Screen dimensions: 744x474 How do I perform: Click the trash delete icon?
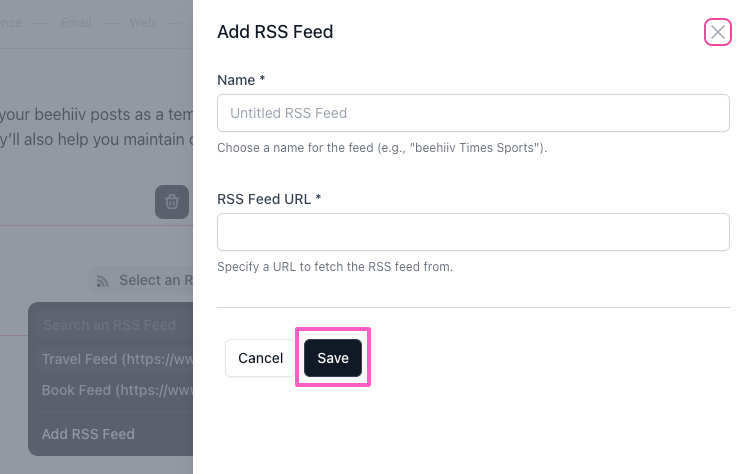coord(172,202)
